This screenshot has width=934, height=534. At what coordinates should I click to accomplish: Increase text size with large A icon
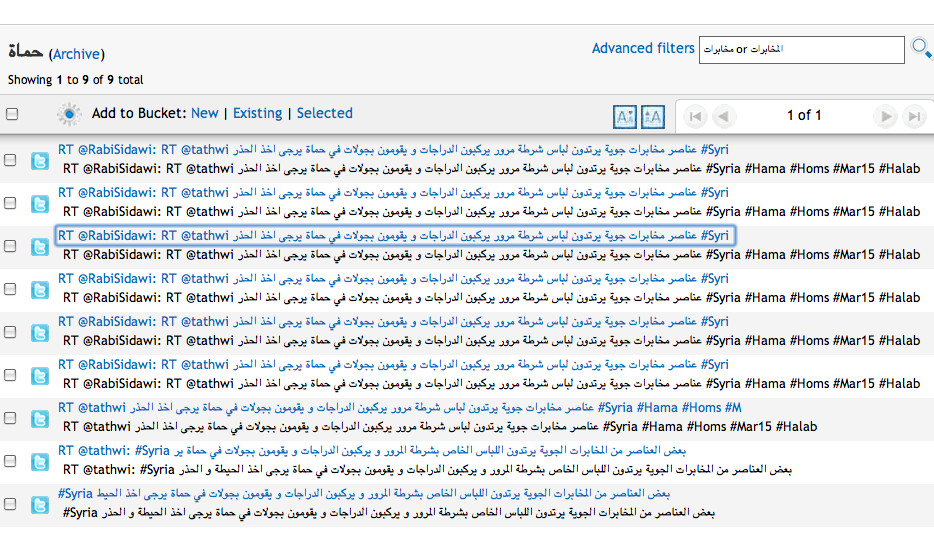pyautogui.click(x=653, y=116)
